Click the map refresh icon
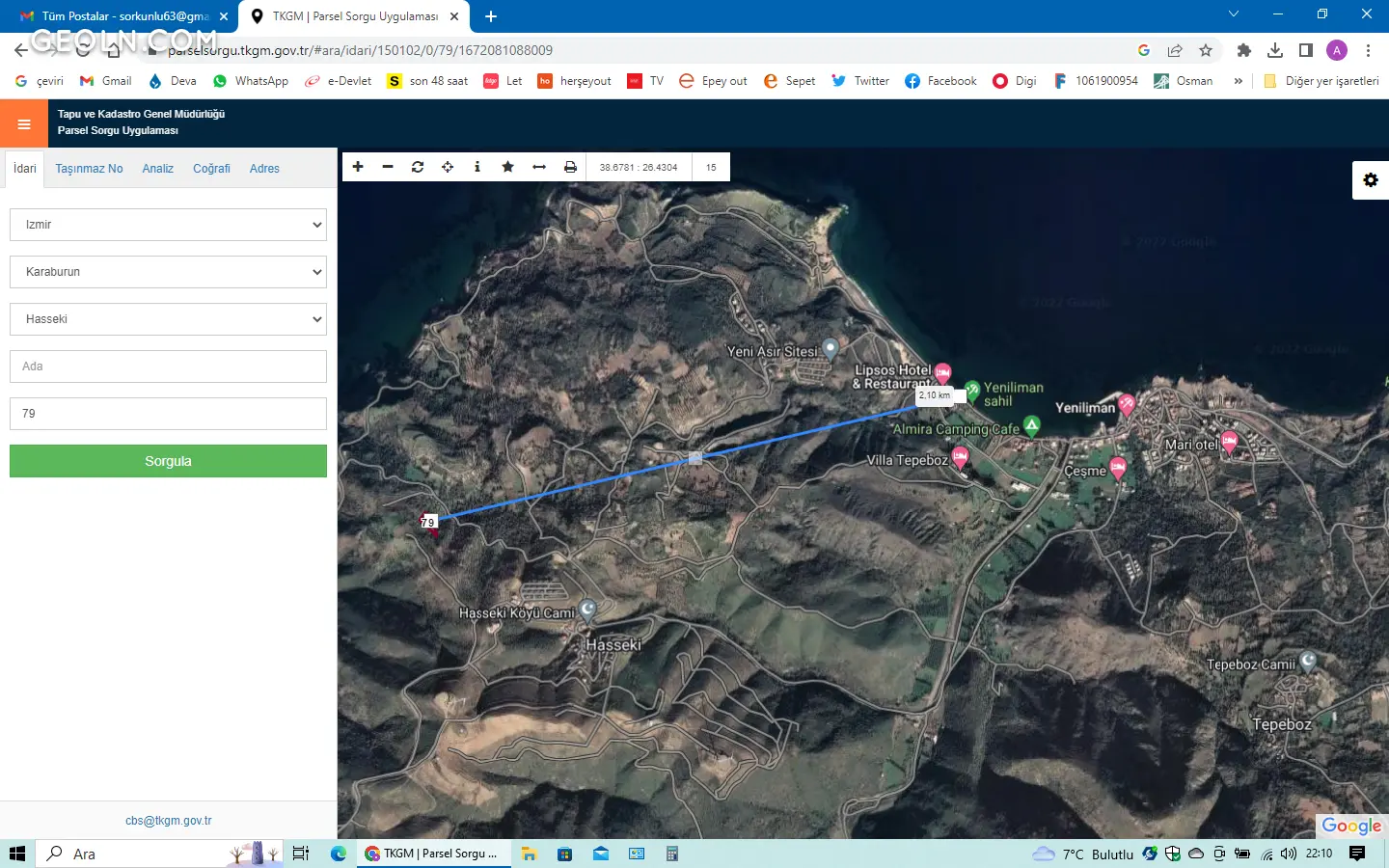 click(x=418, y=167)
